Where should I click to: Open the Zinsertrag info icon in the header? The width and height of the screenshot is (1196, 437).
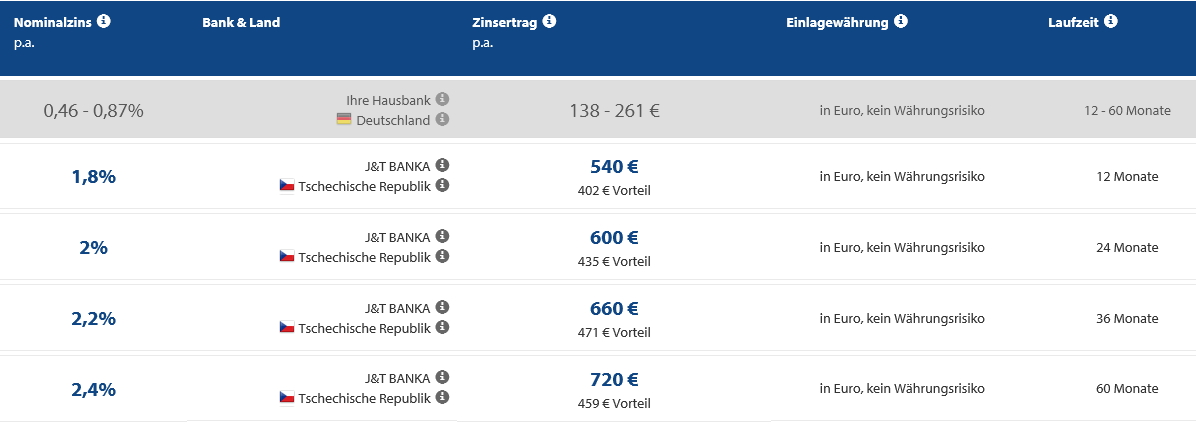tap(549, 21)
